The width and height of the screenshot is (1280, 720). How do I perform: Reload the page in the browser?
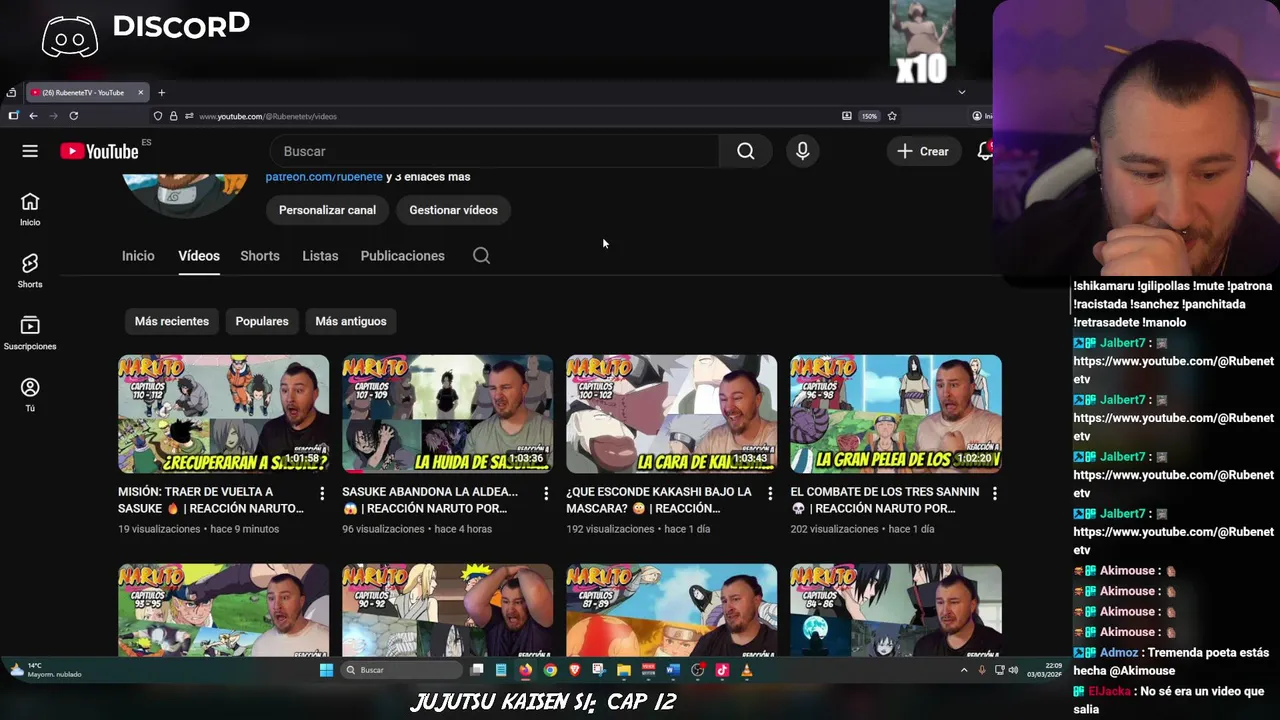click(x=73, y=116)
